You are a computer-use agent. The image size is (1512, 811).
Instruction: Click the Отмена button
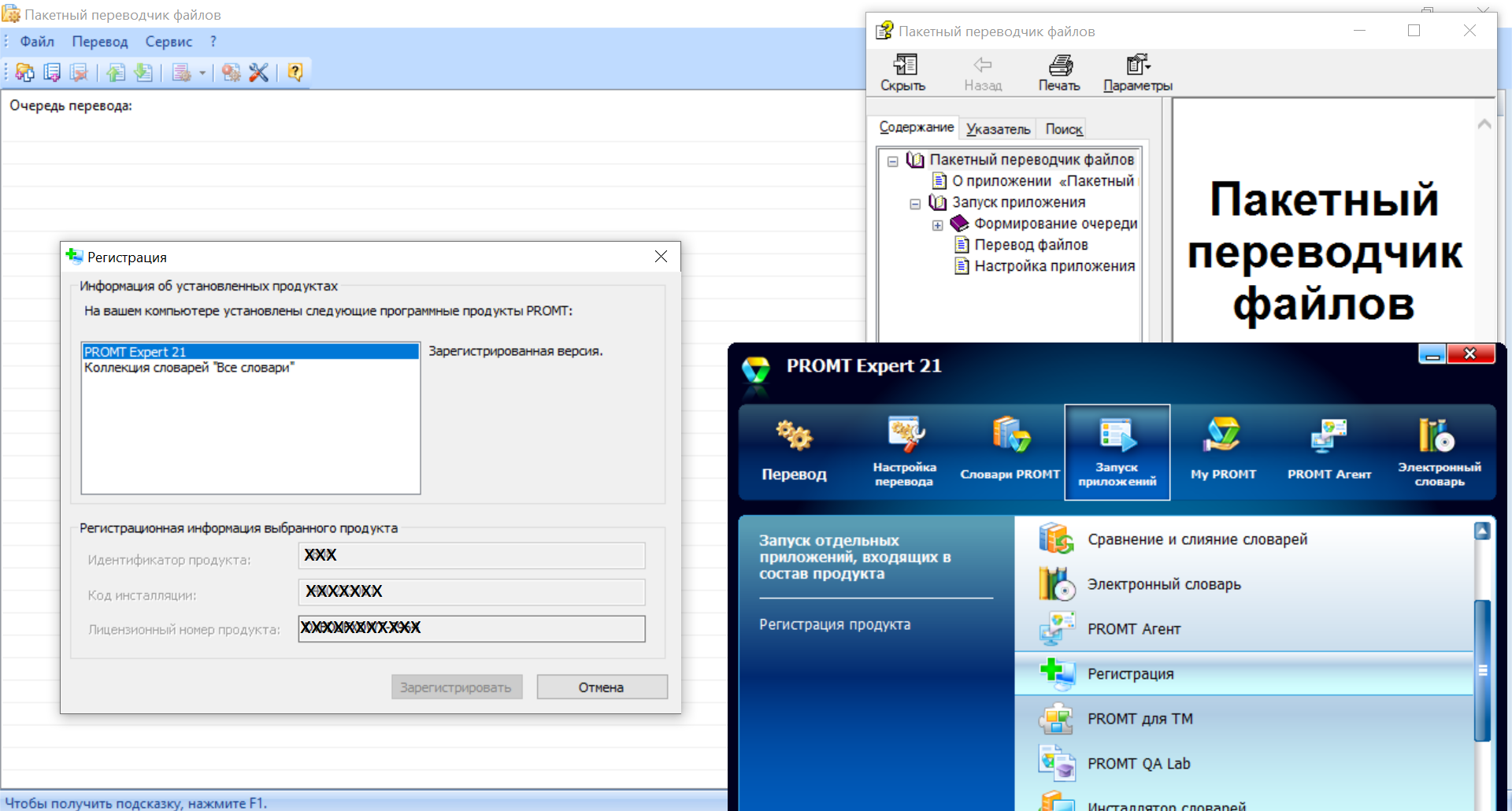point(602,687)
